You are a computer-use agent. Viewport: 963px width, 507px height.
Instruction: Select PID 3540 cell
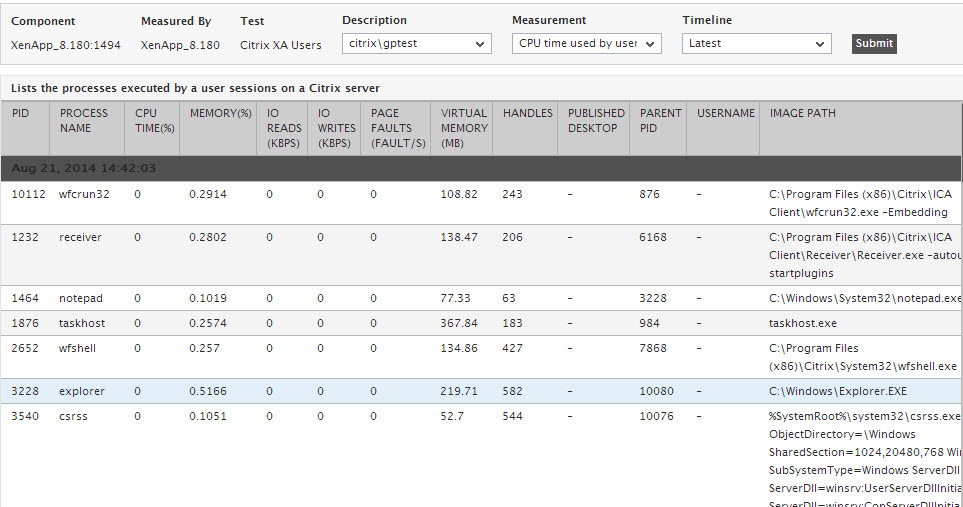pyautogui.click(x=25, y=416)
